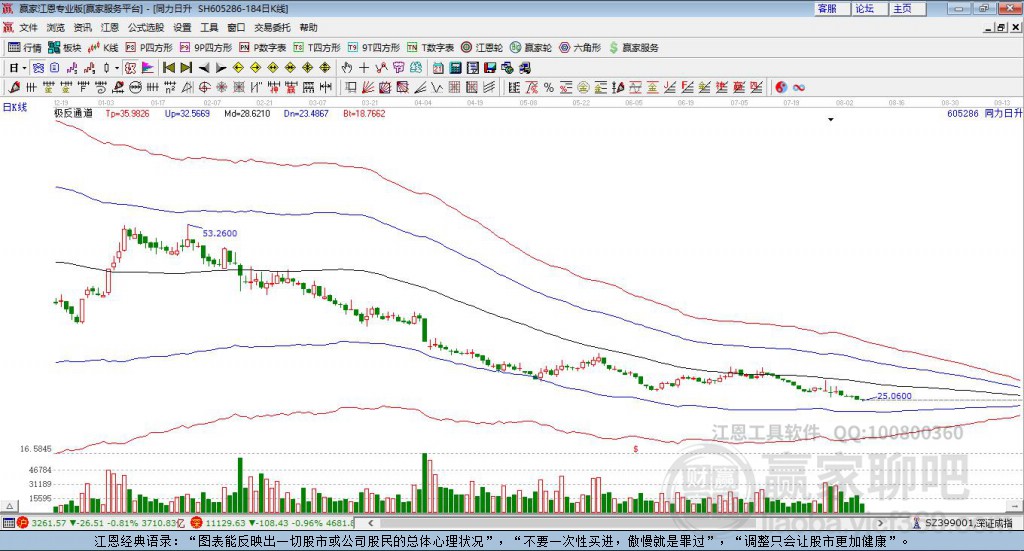Select the red target circle tool
Screen dimensions: 1024x551
tap(204, 87)
